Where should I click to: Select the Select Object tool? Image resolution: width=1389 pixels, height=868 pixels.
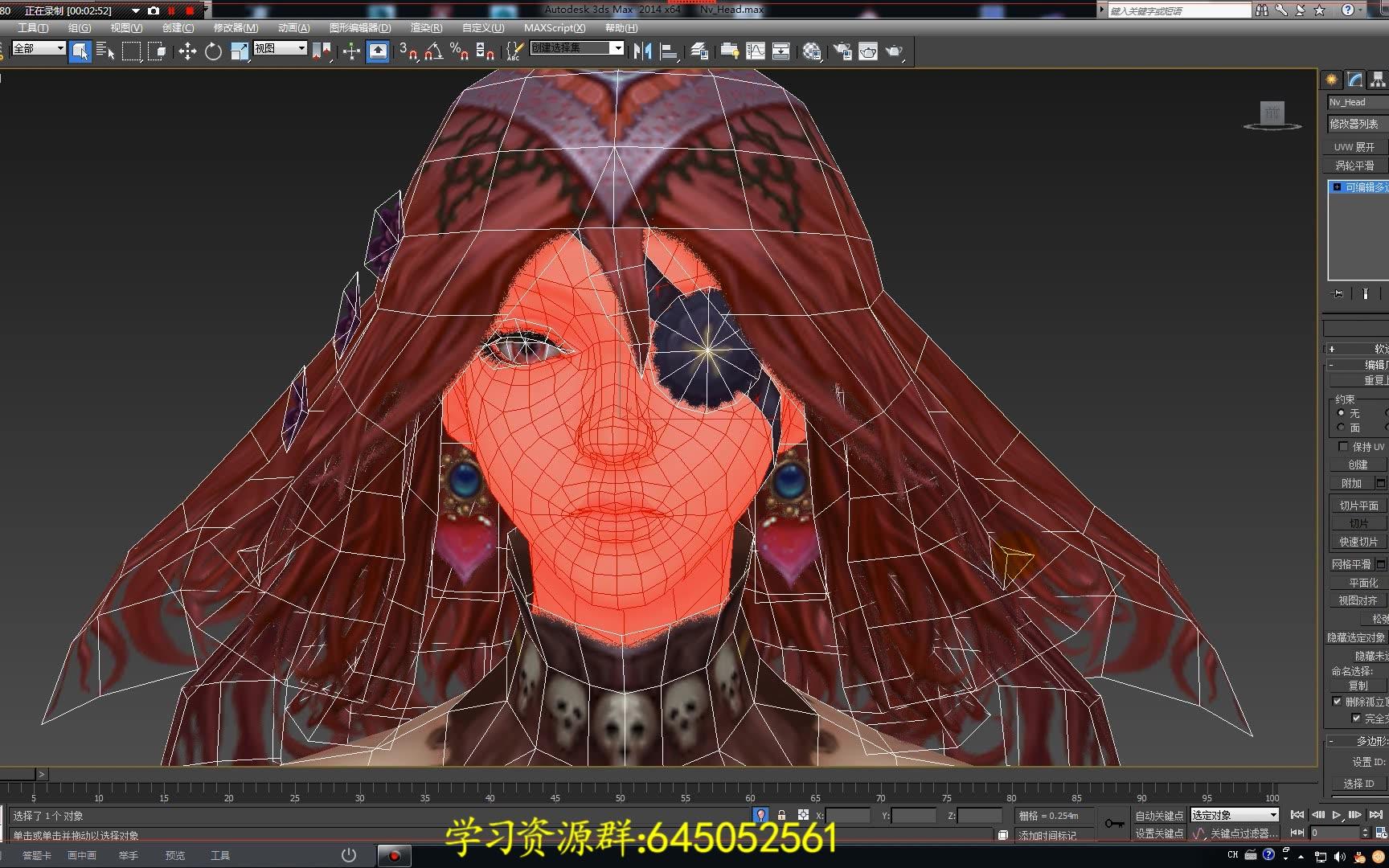click(80, 51)
